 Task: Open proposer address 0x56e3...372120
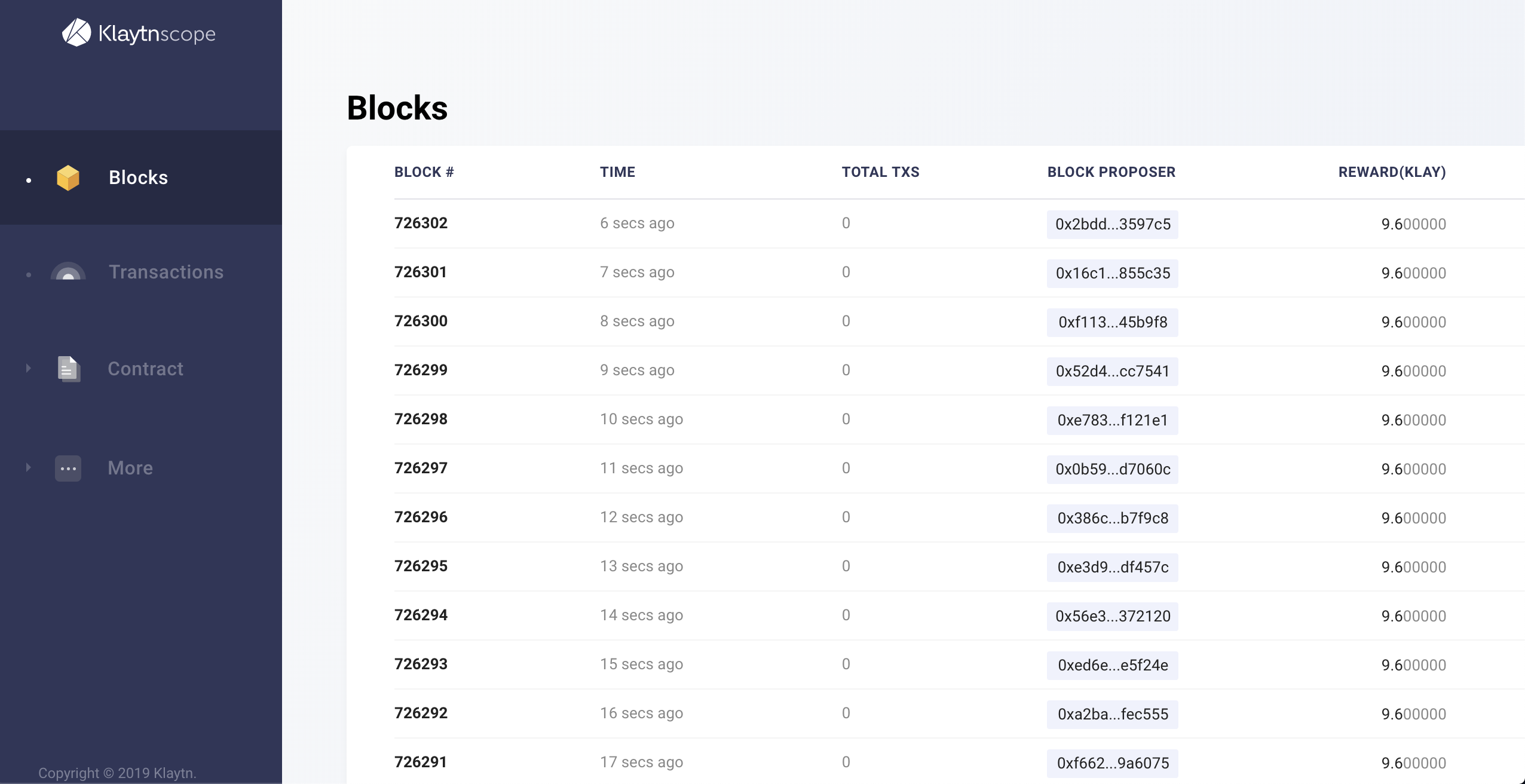point(1113,616)
